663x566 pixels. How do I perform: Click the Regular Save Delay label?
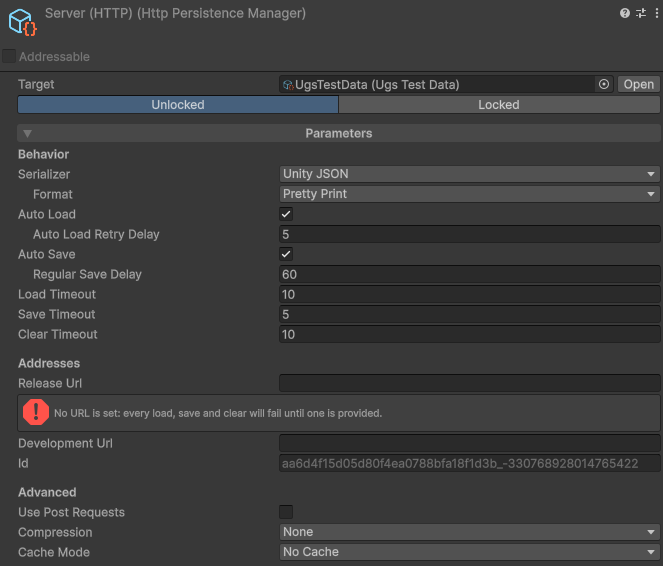pos(88,274)
